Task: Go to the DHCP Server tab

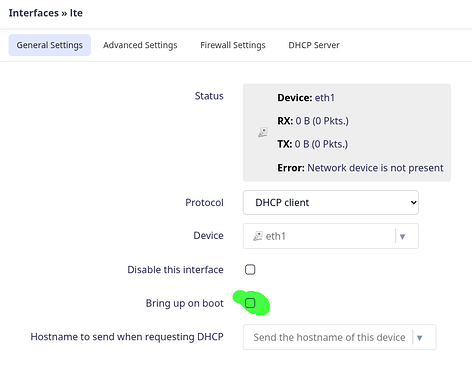Action: coord(314,45)
